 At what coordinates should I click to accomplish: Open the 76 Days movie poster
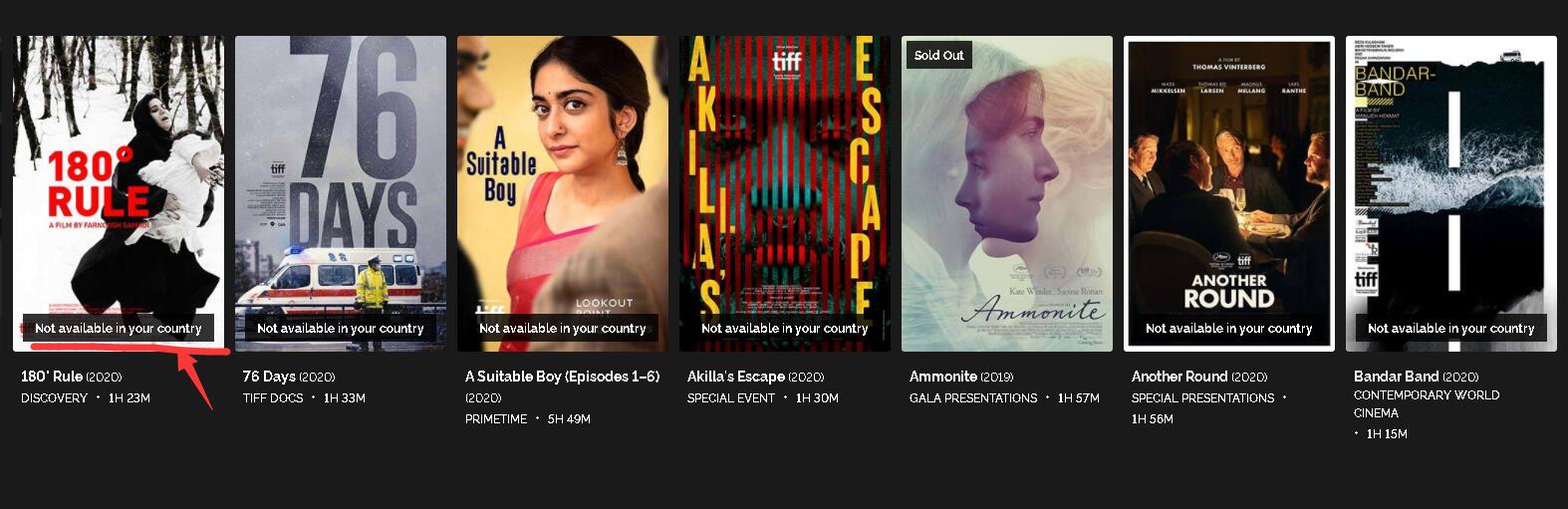[x=341, y=193]
